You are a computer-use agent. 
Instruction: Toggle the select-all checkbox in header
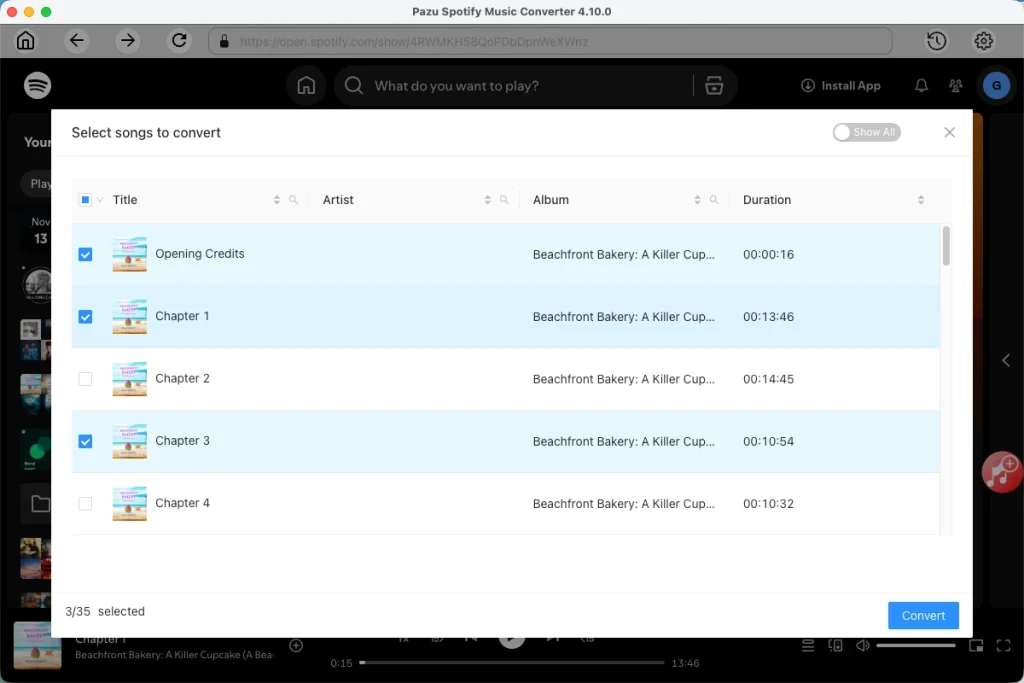coord(85,200)
